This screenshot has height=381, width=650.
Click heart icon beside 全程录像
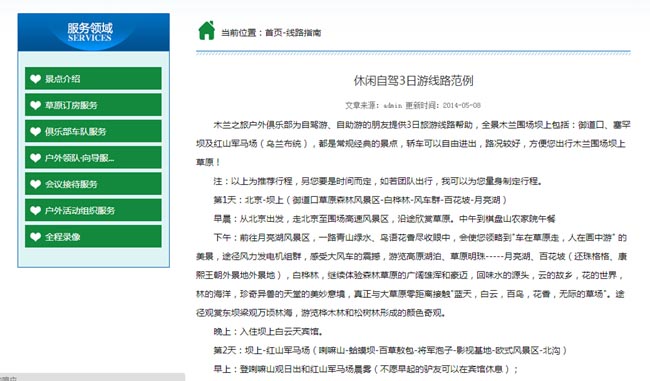36,237
